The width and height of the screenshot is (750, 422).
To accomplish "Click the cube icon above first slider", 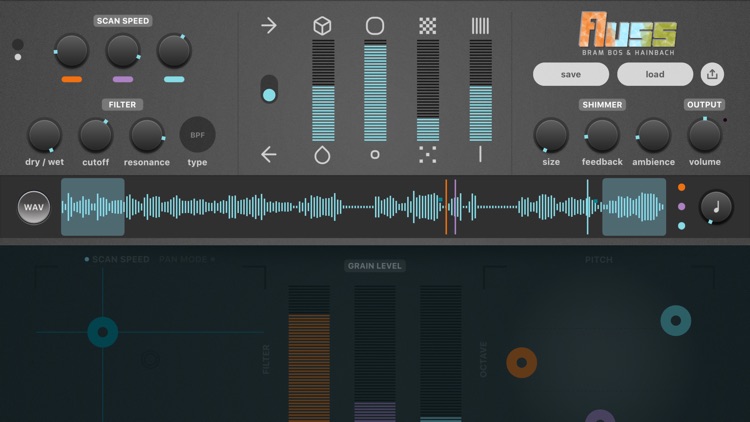I will click(322, 26).
